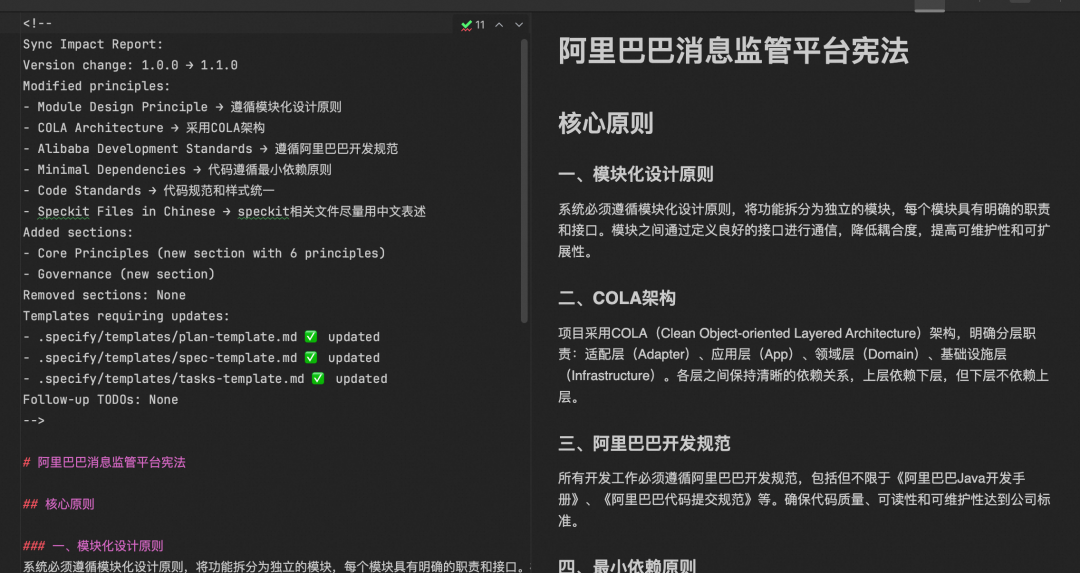Select the 阿里巴巴消息监管平台宪法 heading in the preview
Image resolution: width=1080 pixels, height=573 pixels.
tap(733, 50)
